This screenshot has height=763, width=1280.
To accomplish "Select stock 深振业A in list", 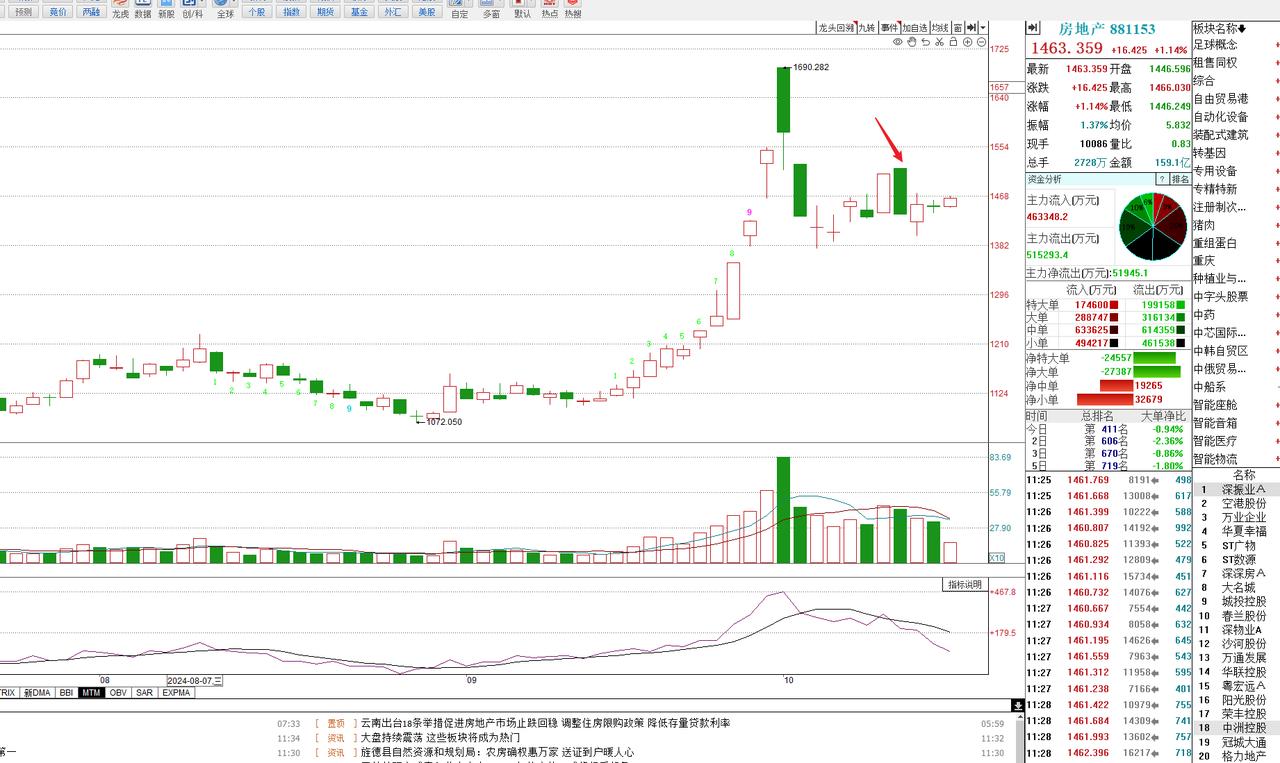I will pyautogui.click(x=1243, y=490).
